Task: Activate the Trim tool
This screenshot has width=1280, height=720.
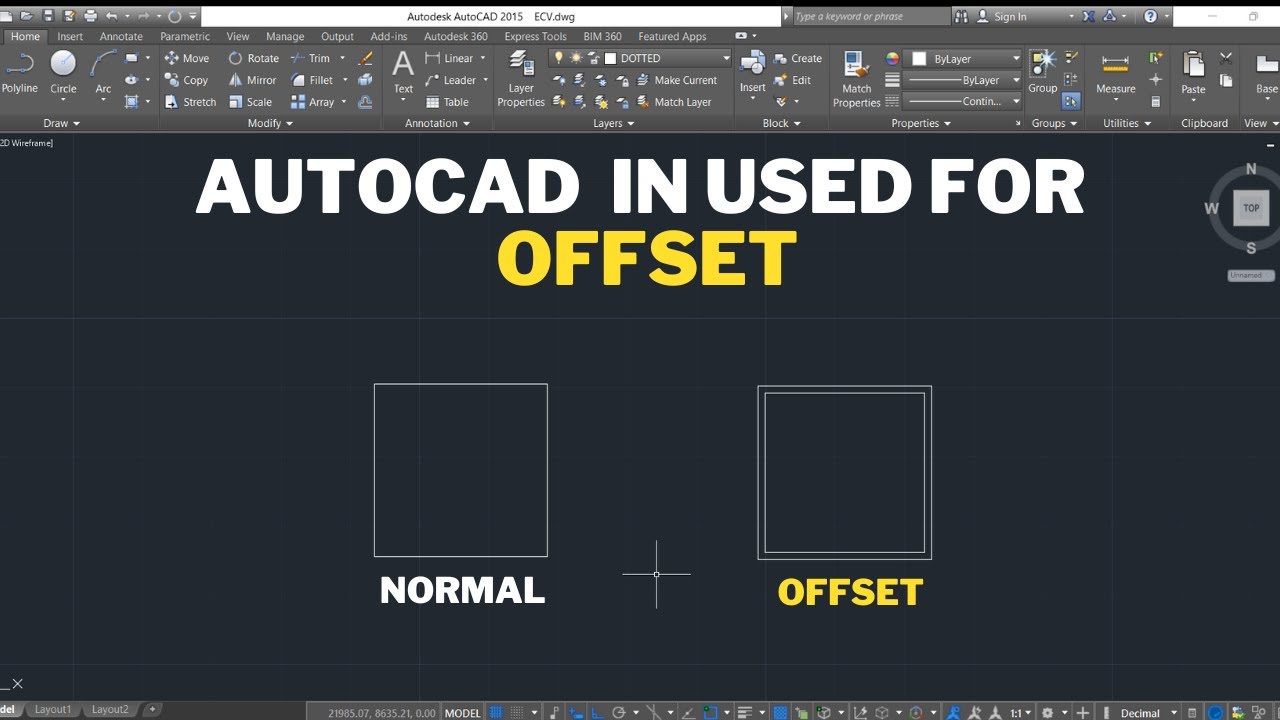Action: point(310,58)
